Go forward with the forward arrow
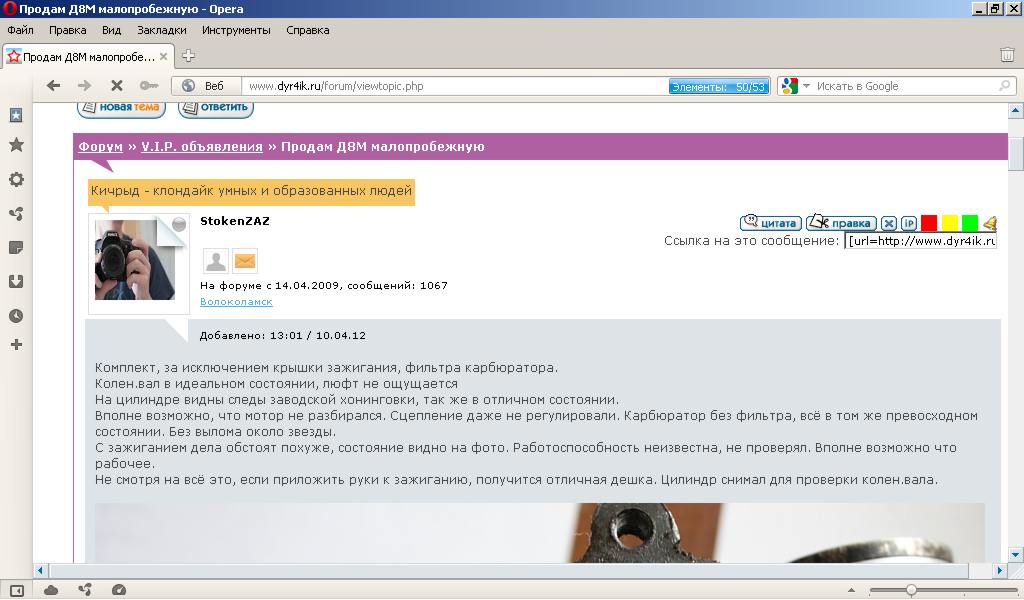The image size is (1024, 600). tap(84, 86)
